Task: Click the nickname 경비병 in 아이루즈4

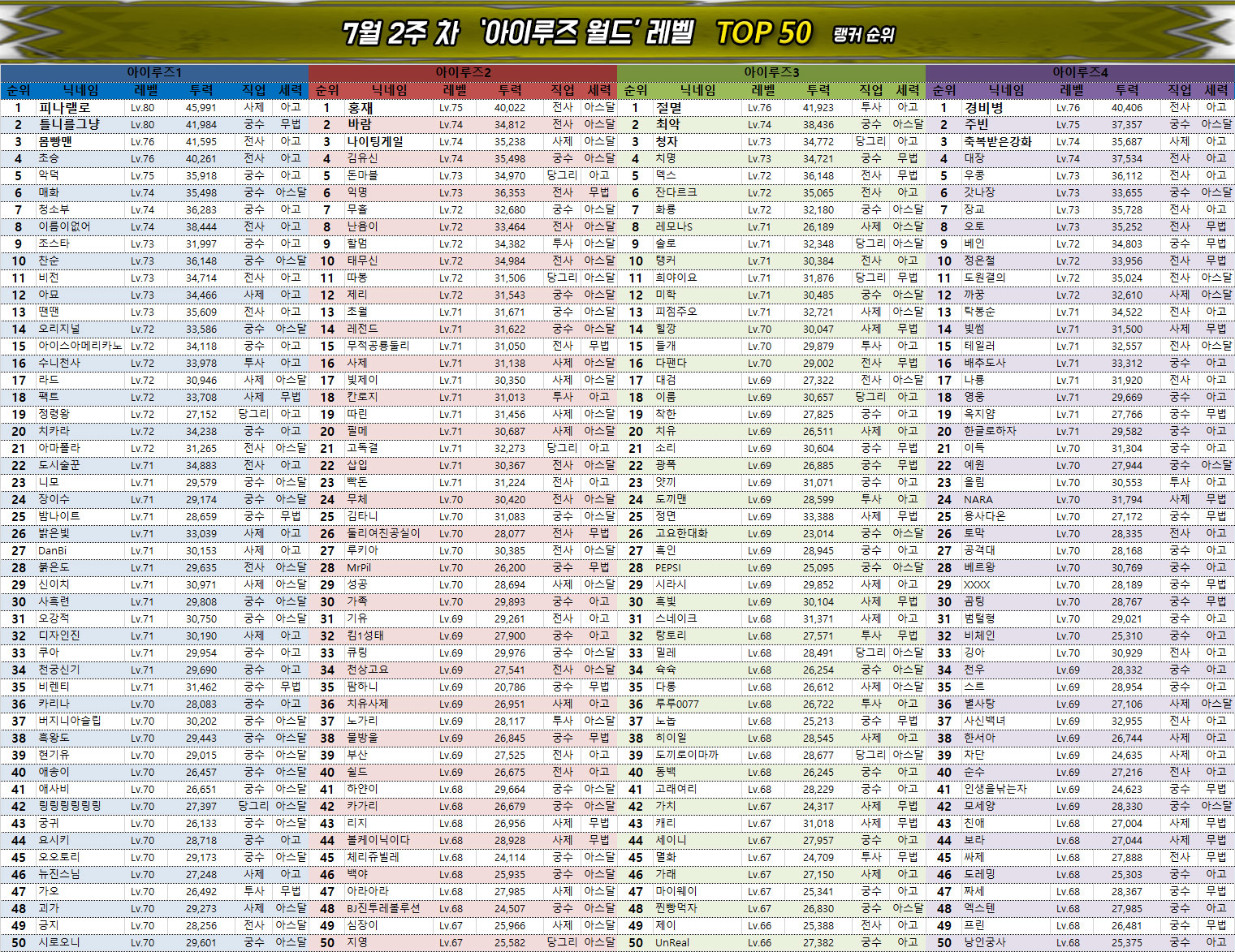Action: (x=983, y=107)
